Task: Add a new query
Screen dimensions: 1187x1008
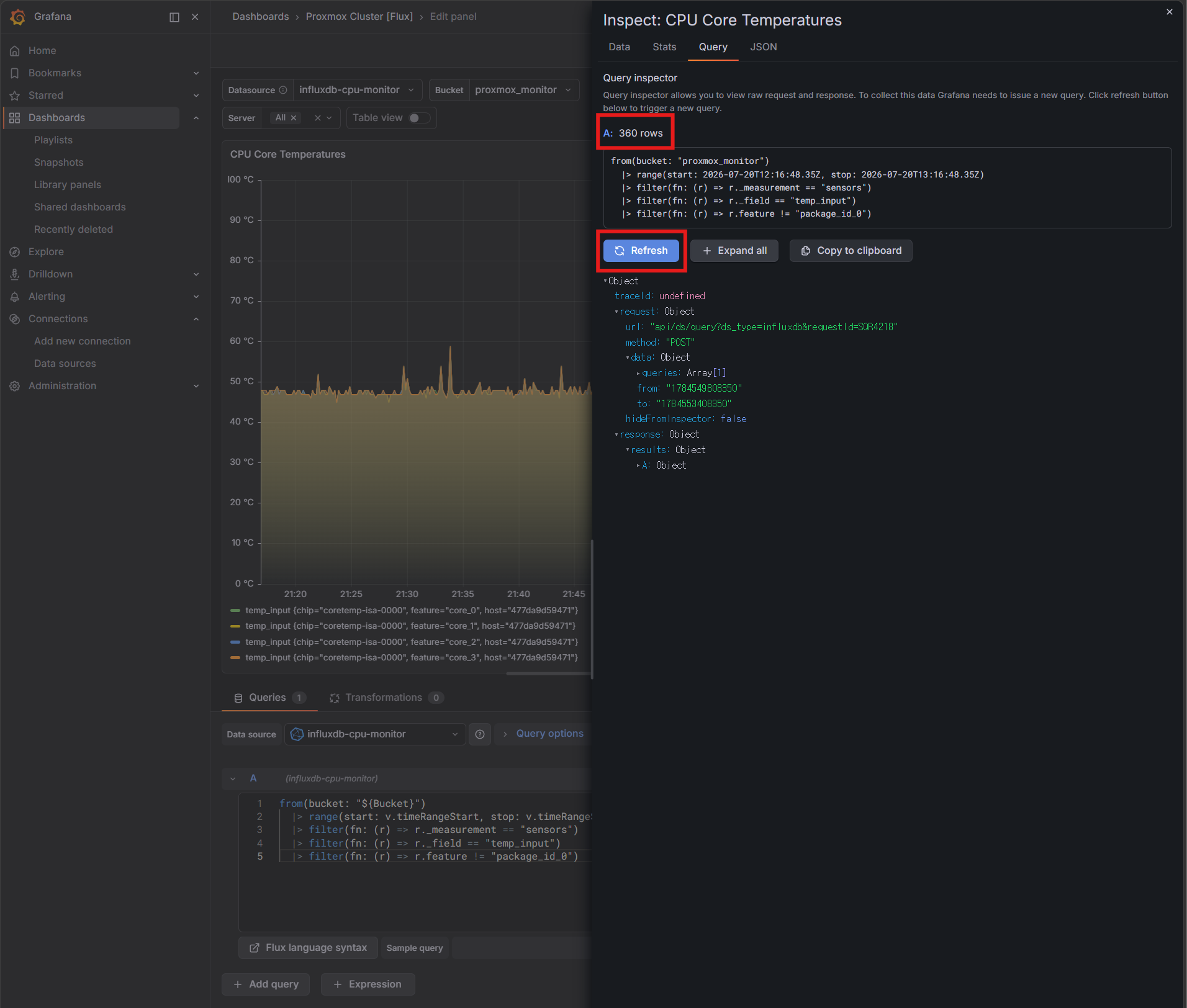Action: [266, 985]
